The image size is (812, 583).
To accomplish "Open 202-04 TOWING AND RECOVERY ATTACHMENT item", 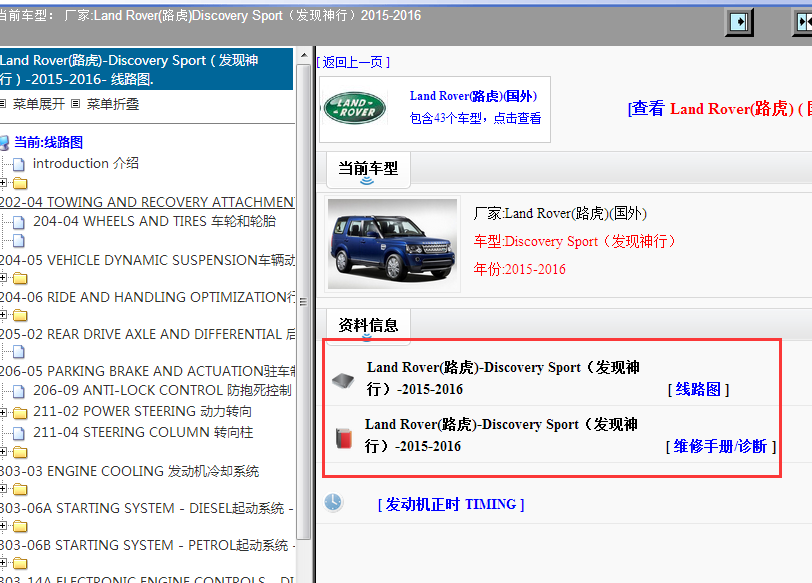I will coord(147,202).
